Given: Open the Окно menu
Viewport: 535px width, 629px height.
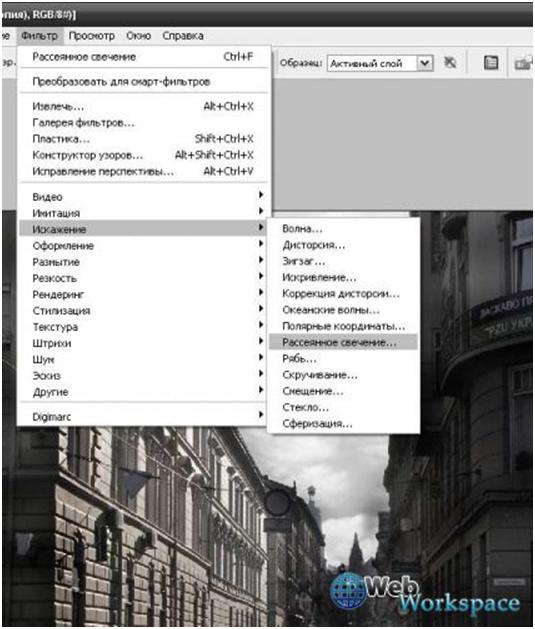Looking at the screenshot, I should (x=138, y=36).
